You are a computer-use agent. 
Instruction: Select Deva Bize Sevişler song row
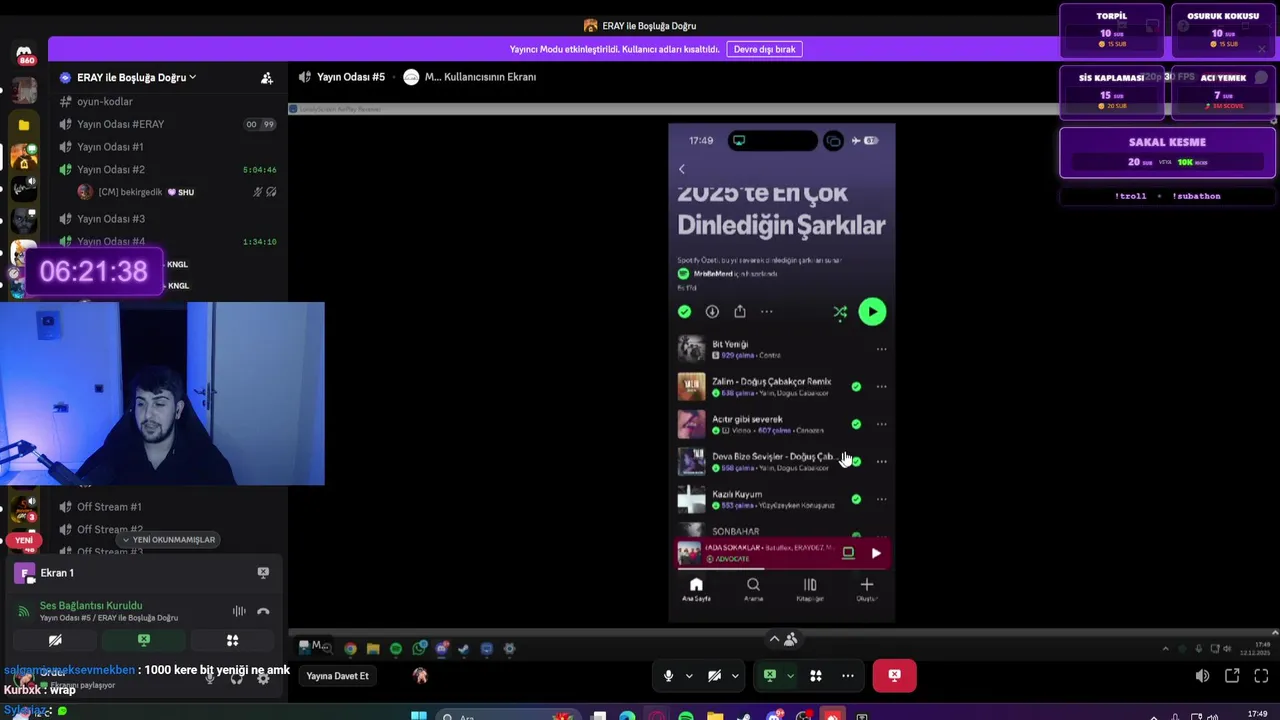click(x=781, y=461)
